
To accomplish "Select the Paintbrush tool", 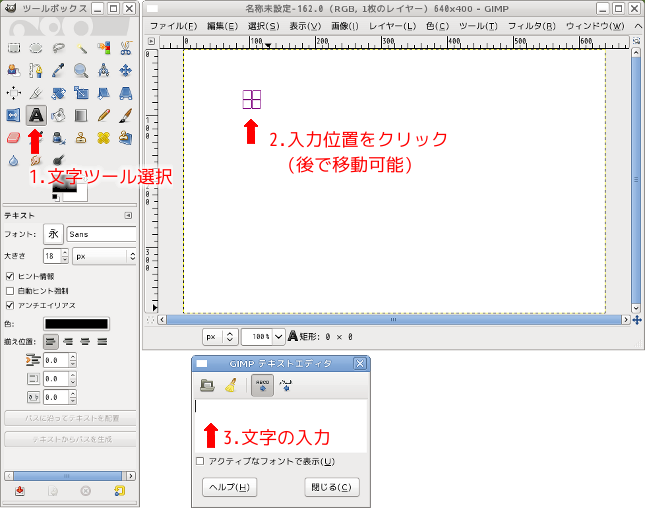I will coord(125,115).
